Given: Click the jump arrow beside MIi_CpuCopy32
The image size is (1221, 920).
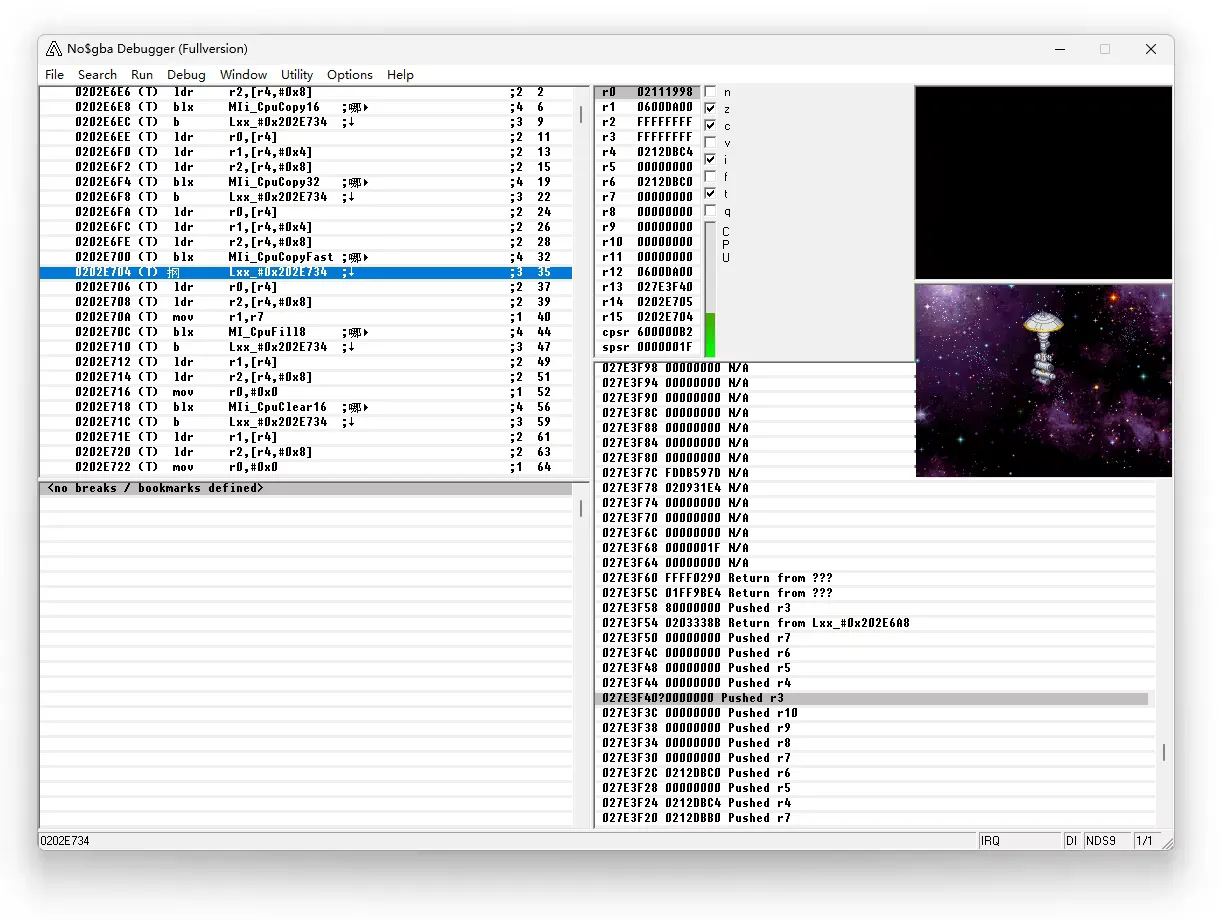Looking at the screenshot, I should (366, 182).
